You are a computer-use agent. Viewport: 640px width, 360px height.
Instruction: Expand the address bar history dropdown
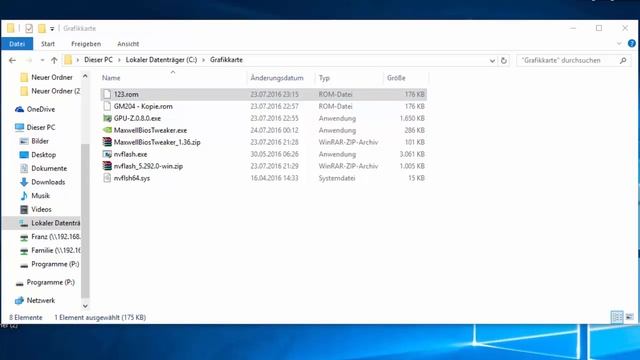[492, 60]
